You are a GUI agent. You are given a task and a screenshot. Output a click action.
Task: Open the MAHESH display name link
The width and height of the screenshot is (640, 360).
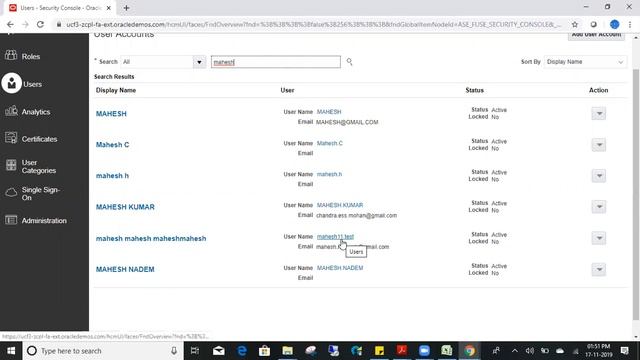point(111,113)
